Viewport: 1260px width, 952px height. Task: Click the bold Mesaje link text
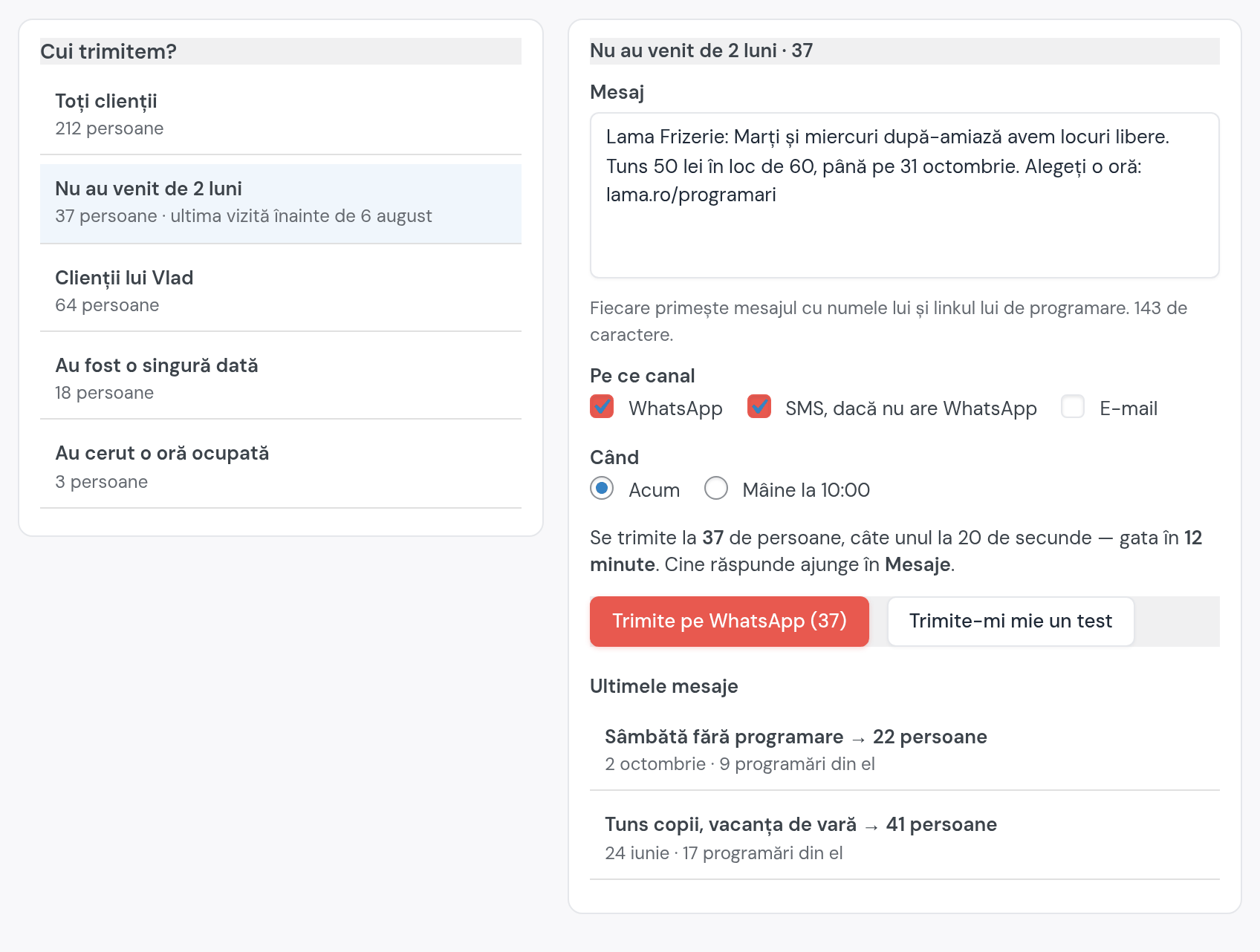tap(918, 564)
